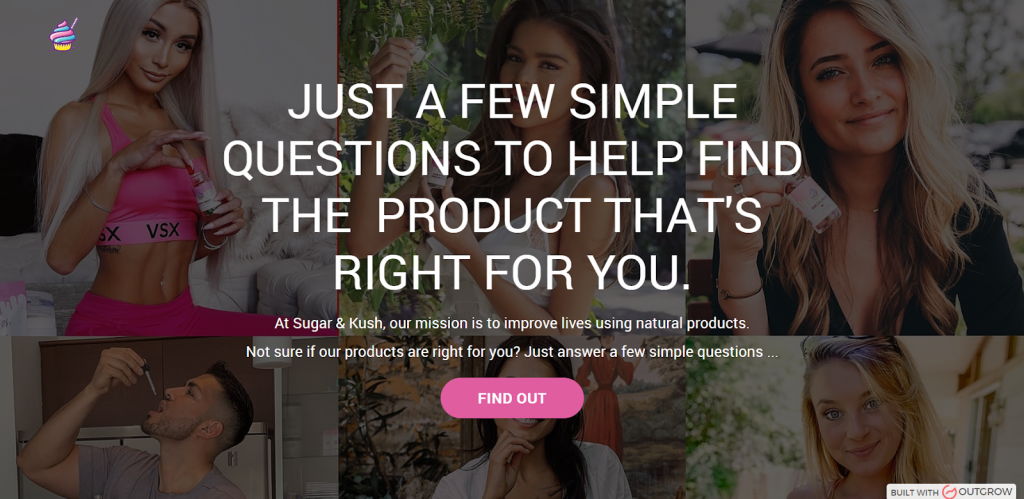Viewport: 1024px width, 499px height.
Task: Select bottom-right photo of blonde woman outdoors
Action: 855,418
